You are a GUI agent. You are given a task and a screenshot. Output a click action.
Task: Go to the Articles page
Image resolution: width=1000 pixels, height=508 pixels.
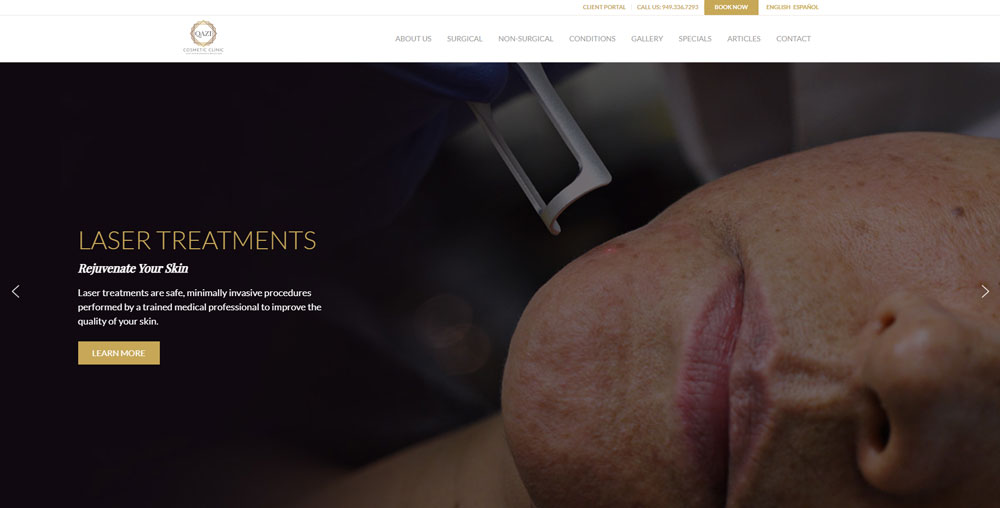744,39
